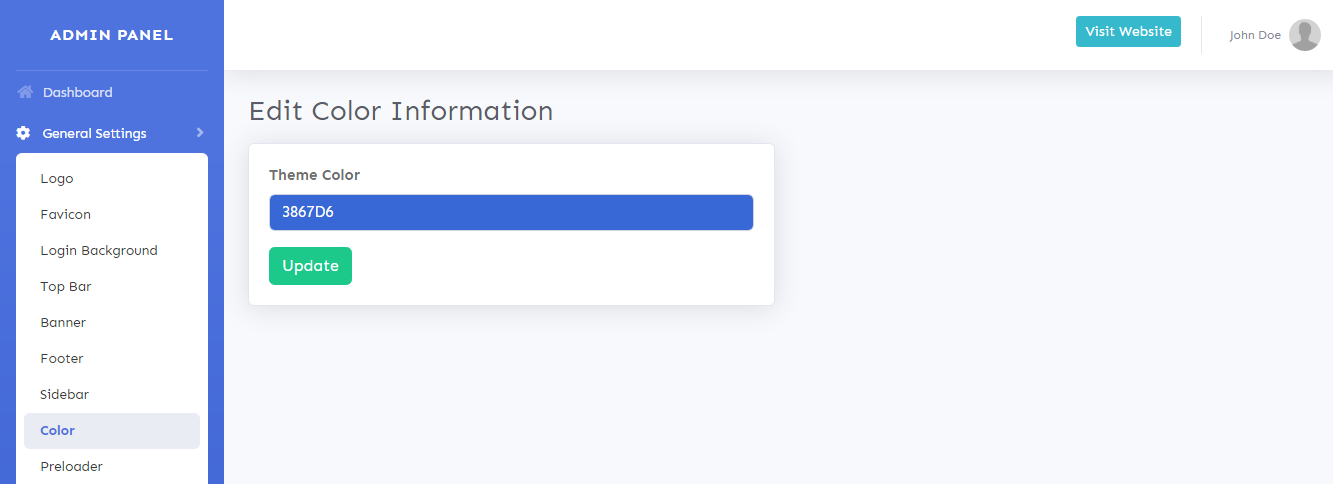Click the John Doe username text
Screen dimensions: 1333x484
[x=1255, y=35]
